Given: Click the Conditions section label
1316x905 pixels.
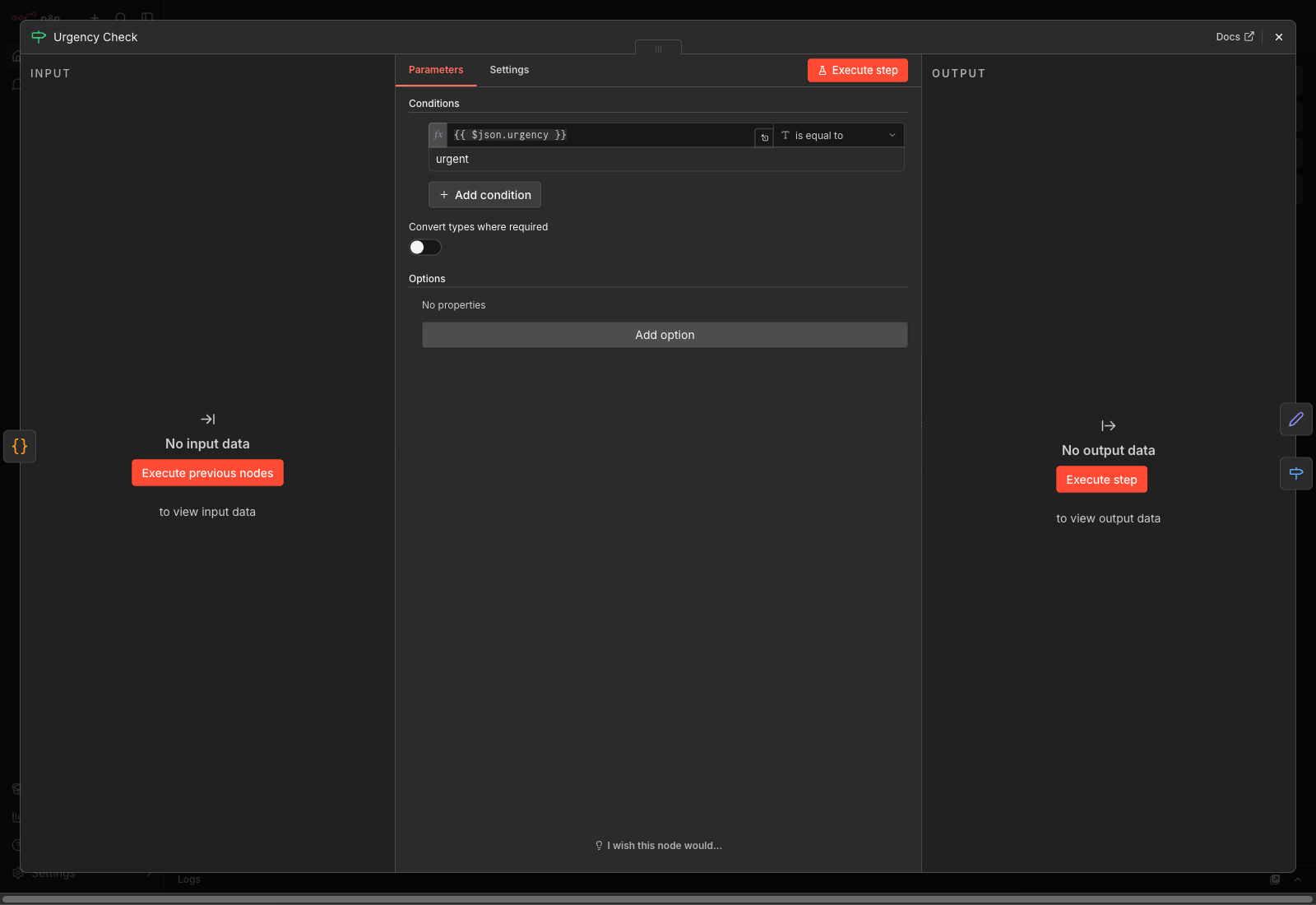Looking at the screenshot, I should pyautogui.click(x=434, y=104).
